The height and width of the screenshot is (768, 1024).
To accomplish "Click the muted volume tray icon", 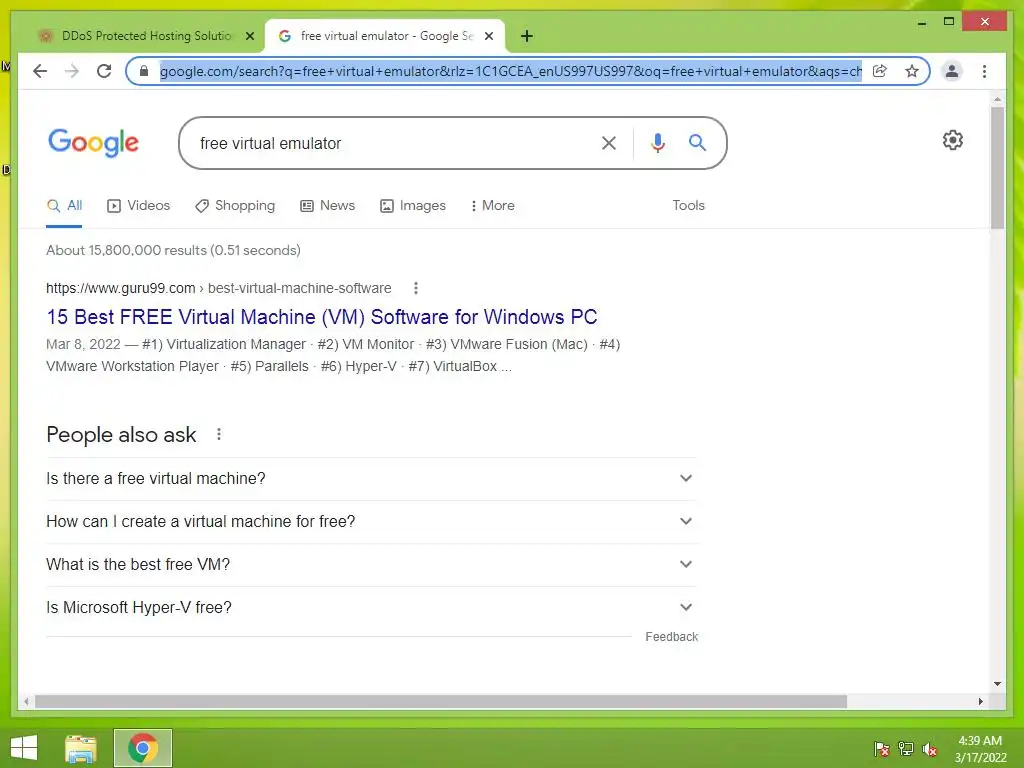I will (x=930, y=749).
